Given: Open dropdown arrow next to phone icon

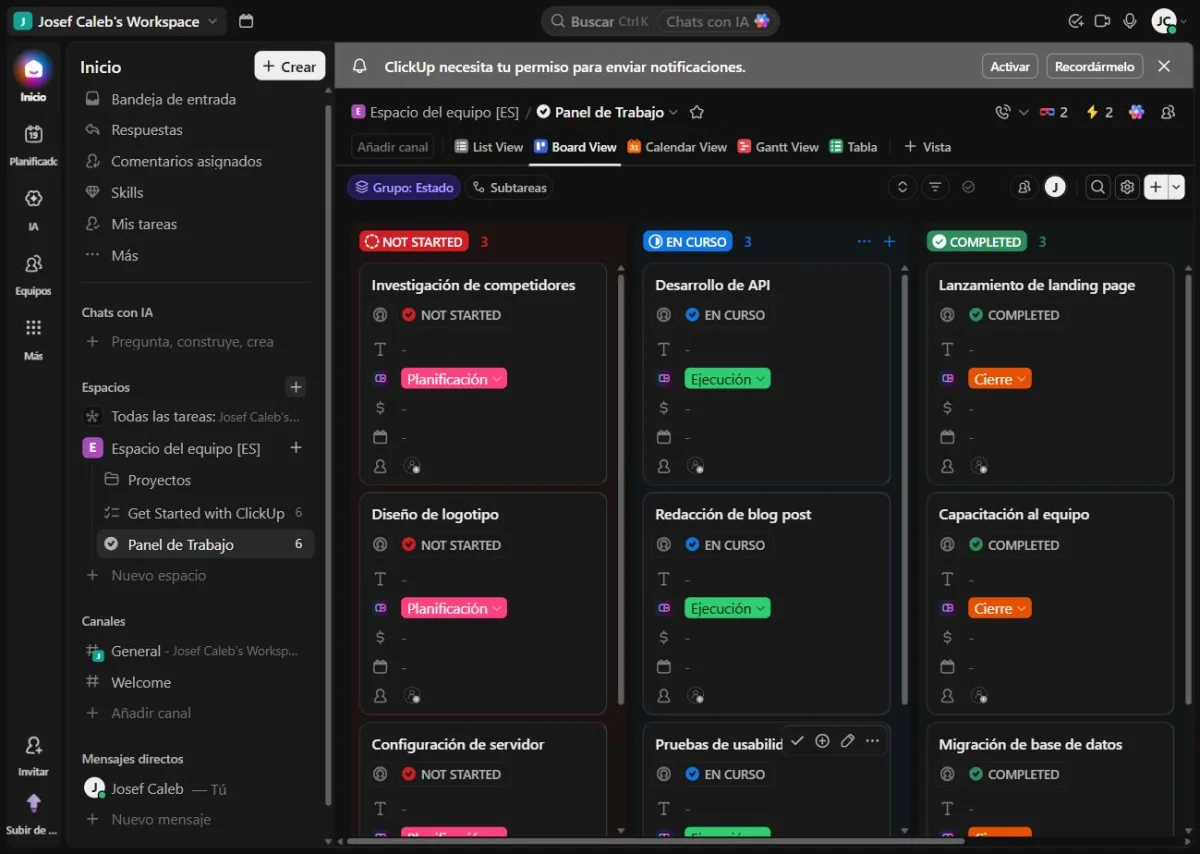Looking at the screenshot, I should tap(1023, 112).
